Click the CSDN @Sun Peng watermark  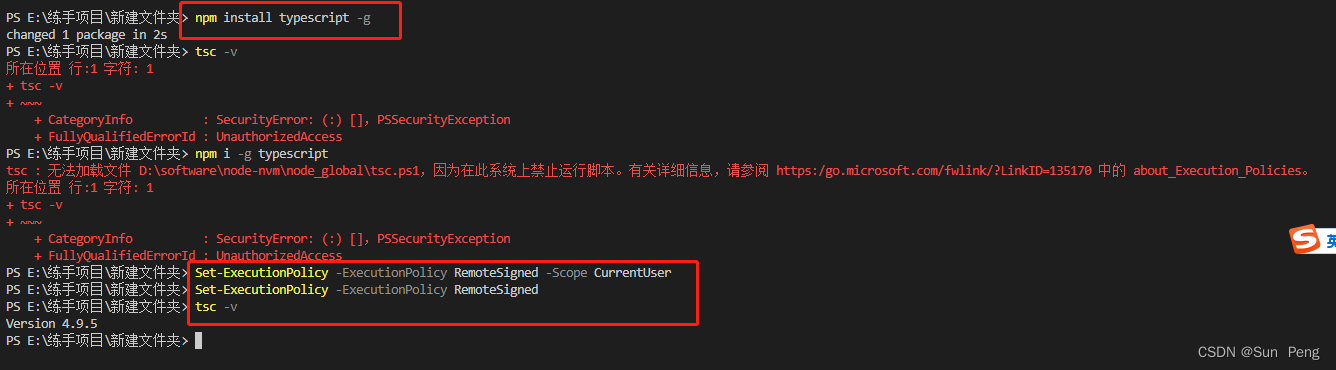pyautogui.click(x=1258, y=352)
